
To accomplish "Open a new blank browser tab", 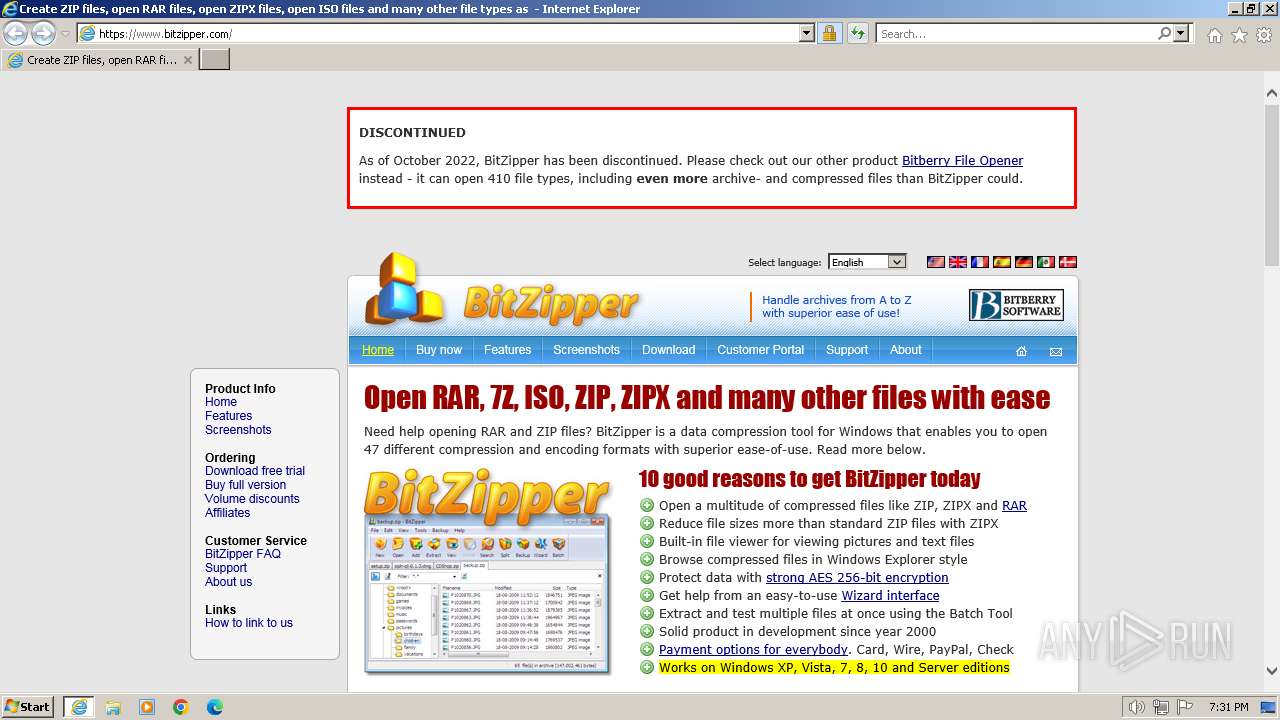I will pos(215,60).
